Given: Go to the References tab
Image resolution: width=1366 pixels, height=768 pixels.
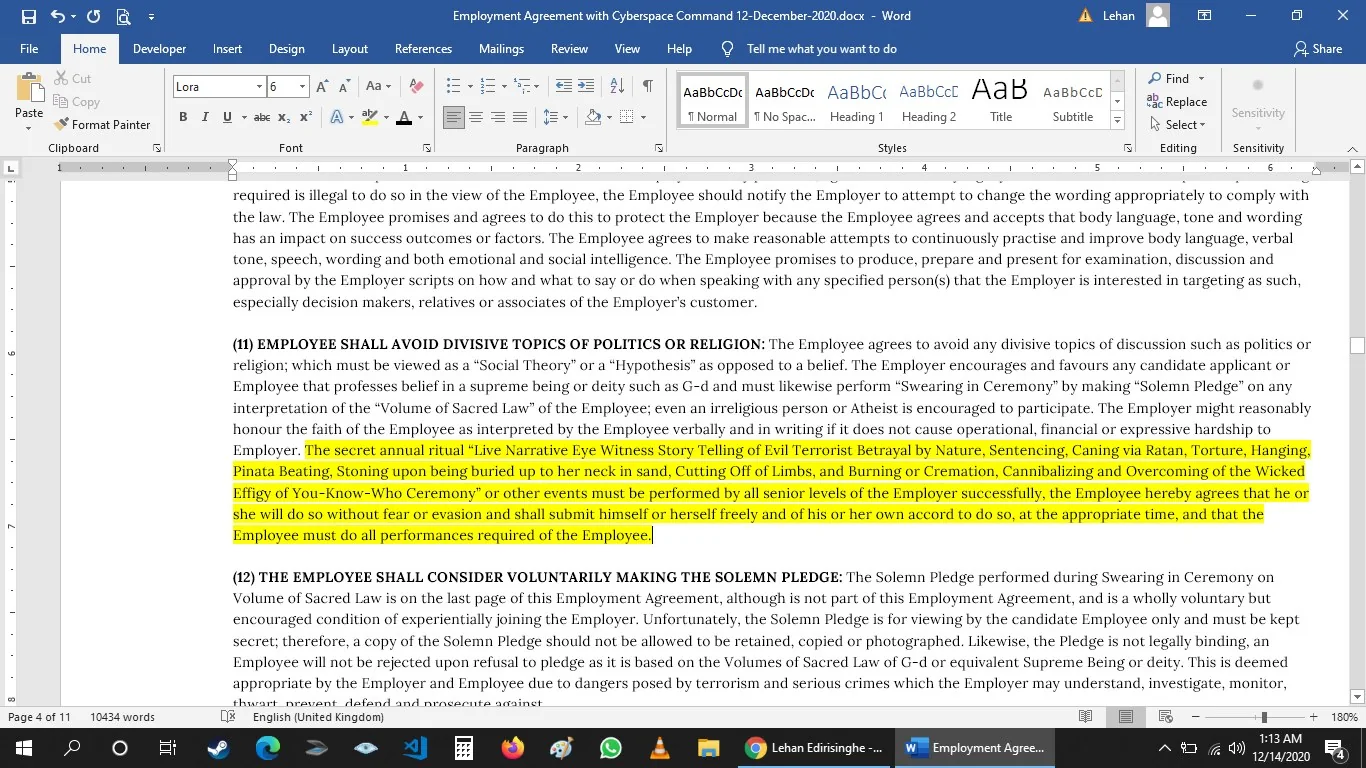Looking at the screenshot, I should click(x=424, y=49).
